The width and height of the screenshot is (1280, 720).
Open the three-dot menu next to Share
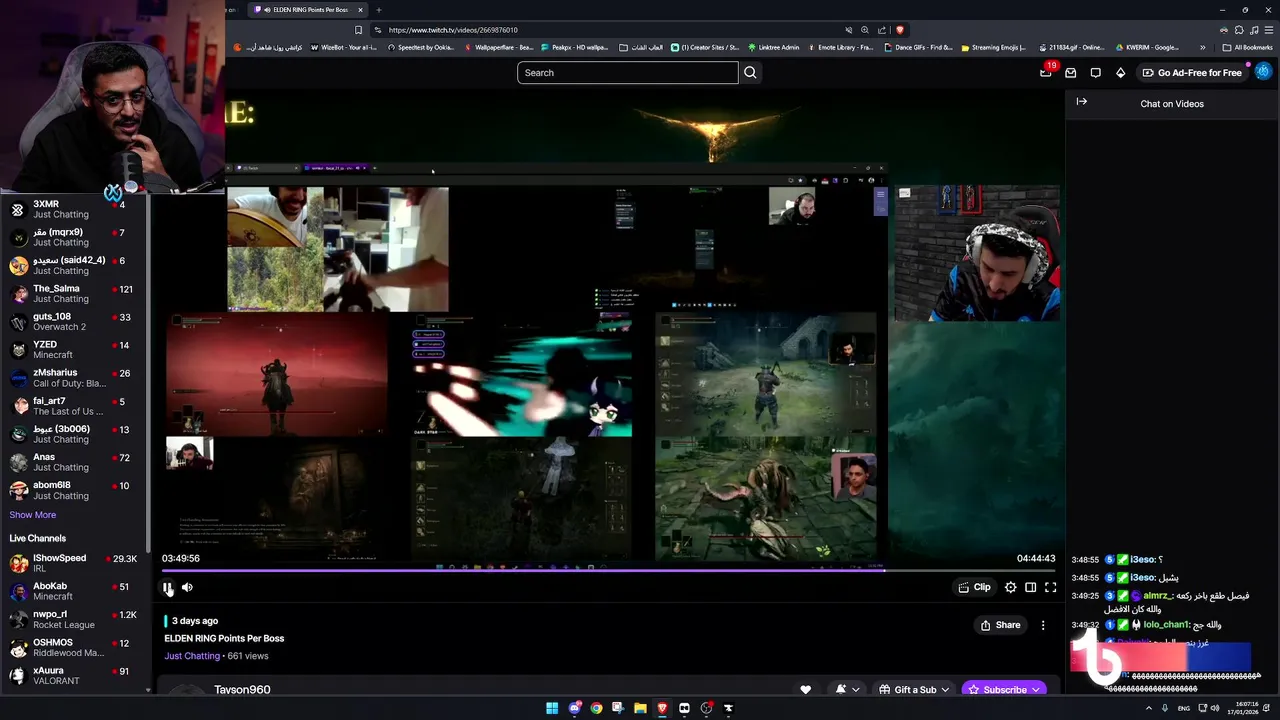pyautogui.click(x=1043, y=625)
